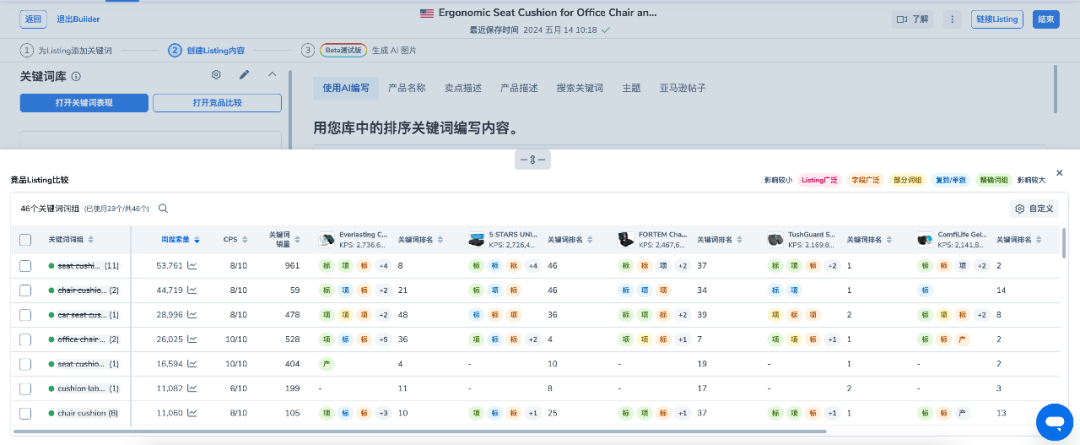Click the gear icon in the 关键词库 header
The image size is (1080, 445).
216,74
